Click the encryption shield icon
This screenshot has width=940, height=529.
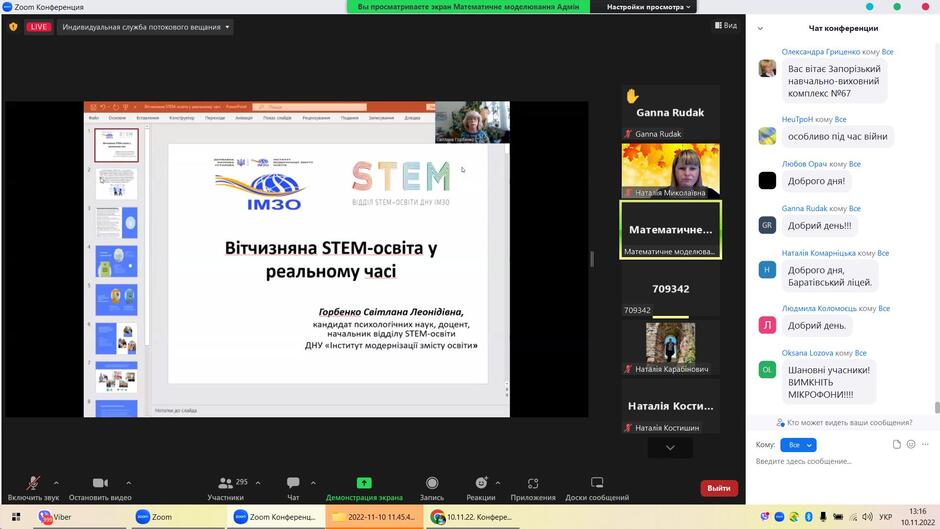[13, 27]
